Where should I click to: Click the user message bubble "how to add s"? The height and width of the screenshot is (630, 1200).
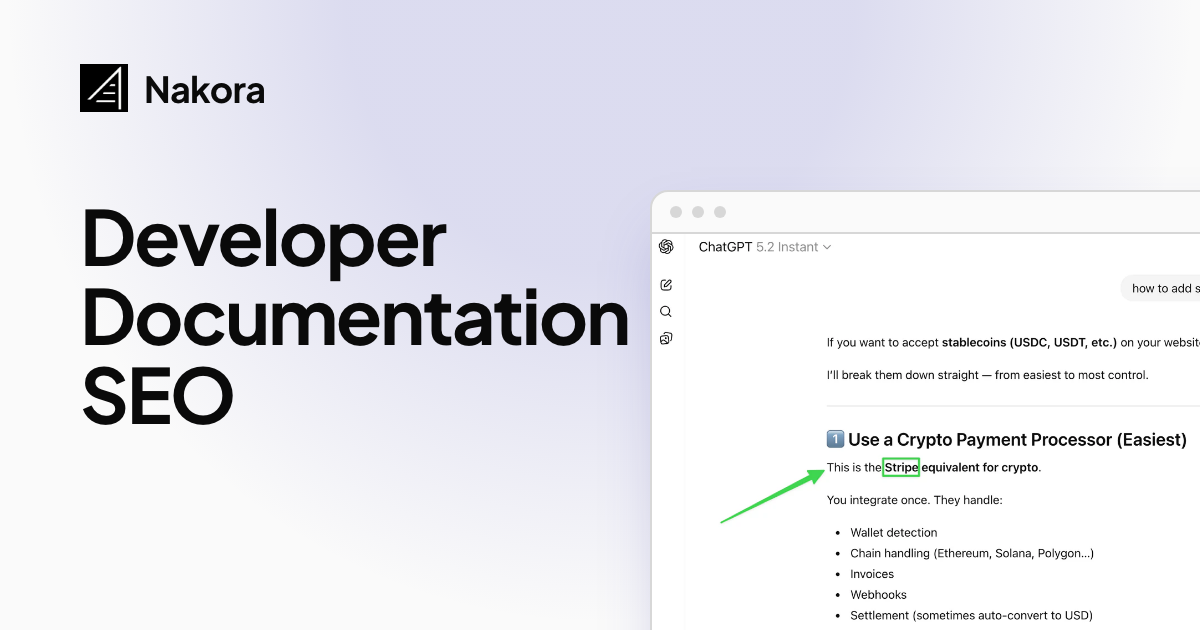point(1160,288)
